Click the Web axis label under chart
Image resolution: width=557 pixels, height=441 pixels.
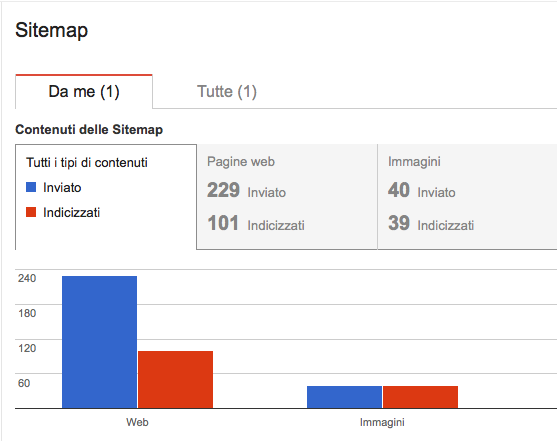coord(137,422)
